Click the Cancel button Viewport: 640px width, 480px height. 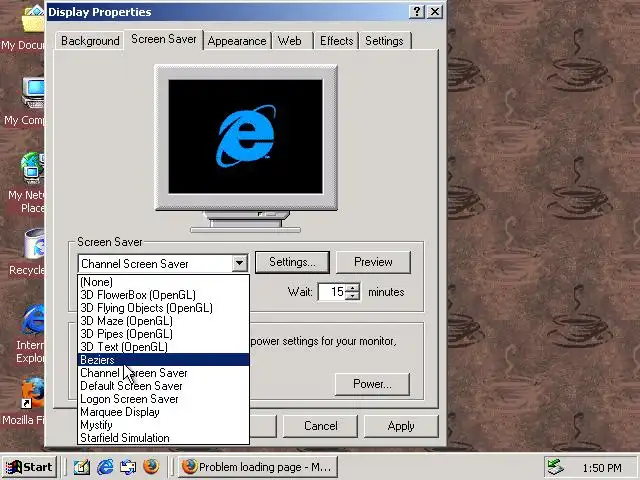[x=320, y=426]
